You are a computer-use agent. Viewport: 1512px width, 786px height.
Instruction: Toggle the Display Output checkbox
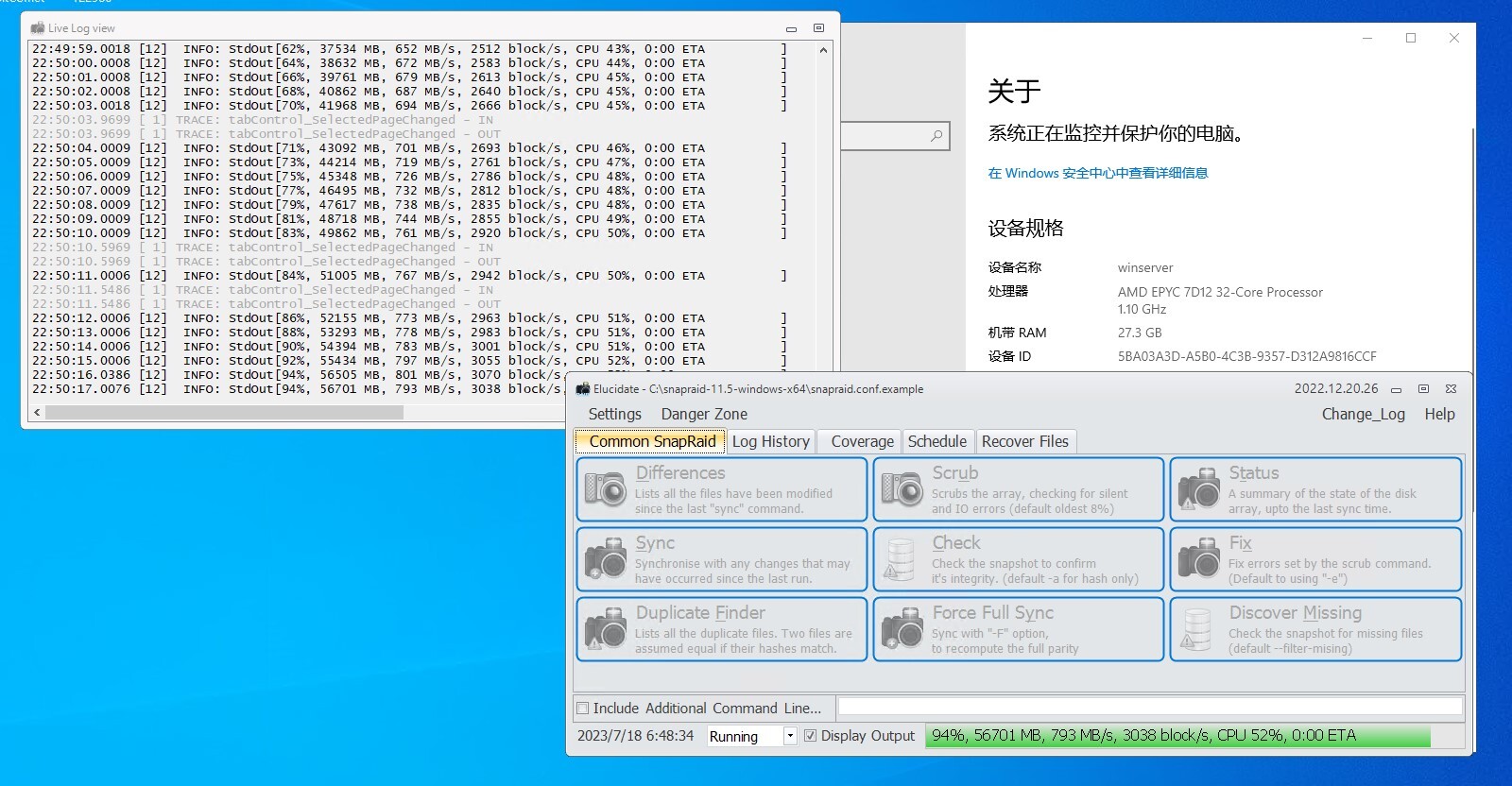click(811, 736)
